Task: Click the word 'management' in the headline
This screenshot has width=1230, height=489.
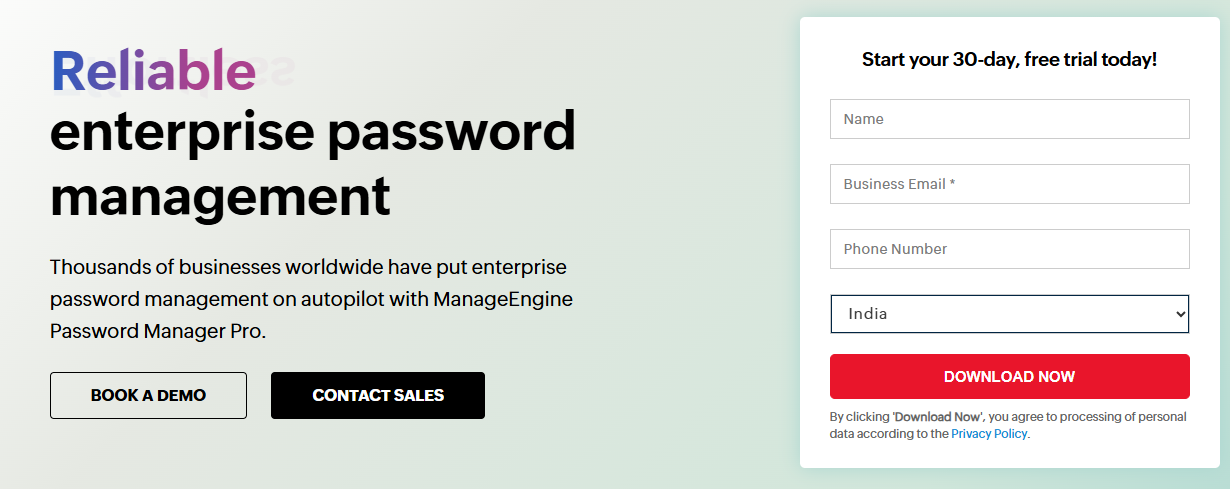Action: pos(220,196)
